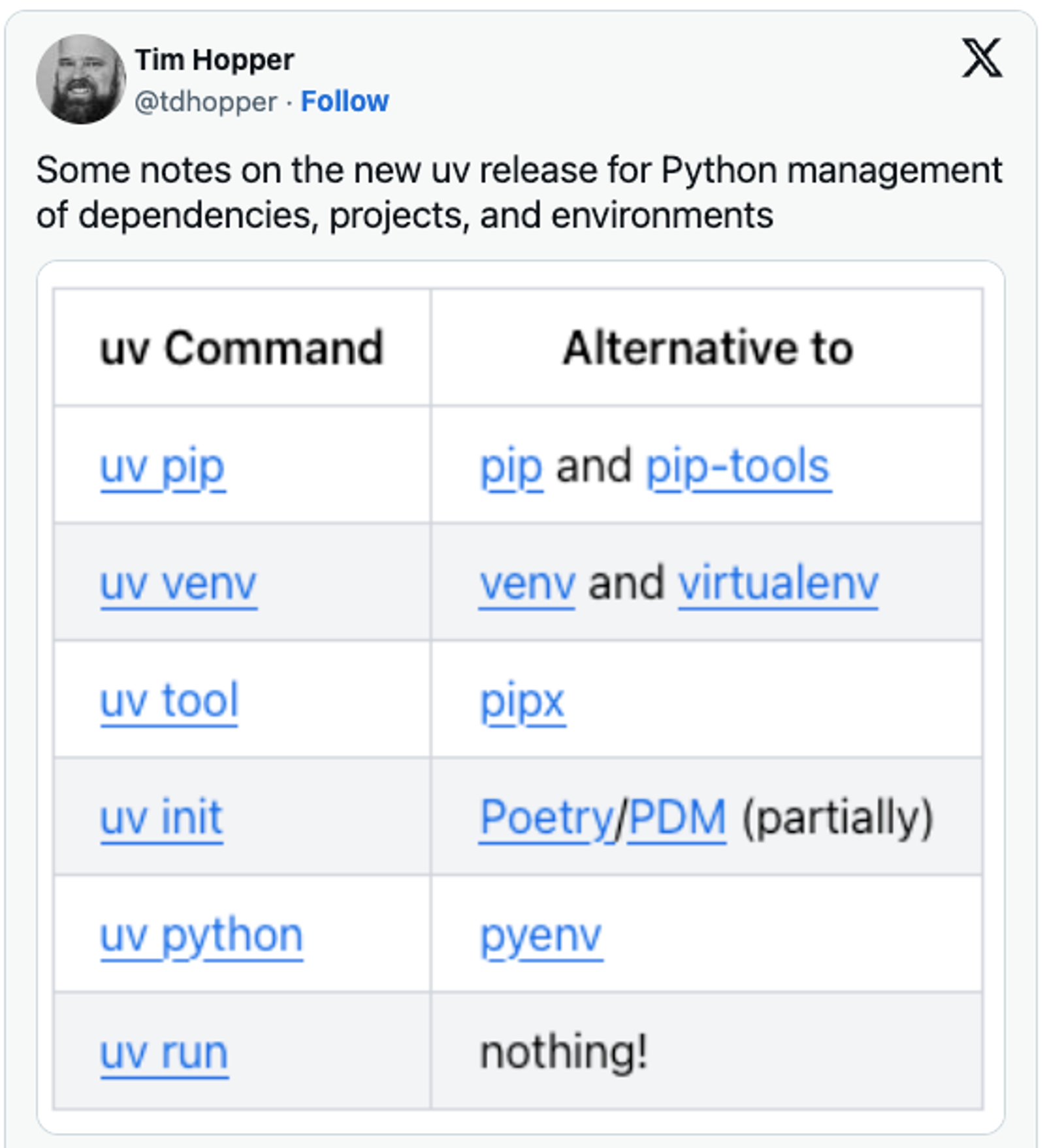Open the uv venv link

click(x=178, y=584)
